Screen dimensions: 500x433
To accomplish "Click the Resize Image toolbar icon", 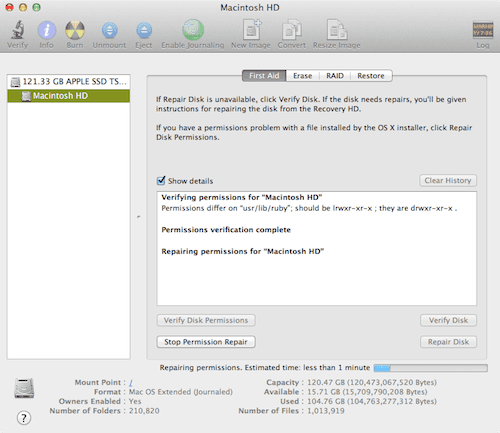I will click(x=337, y=30).
